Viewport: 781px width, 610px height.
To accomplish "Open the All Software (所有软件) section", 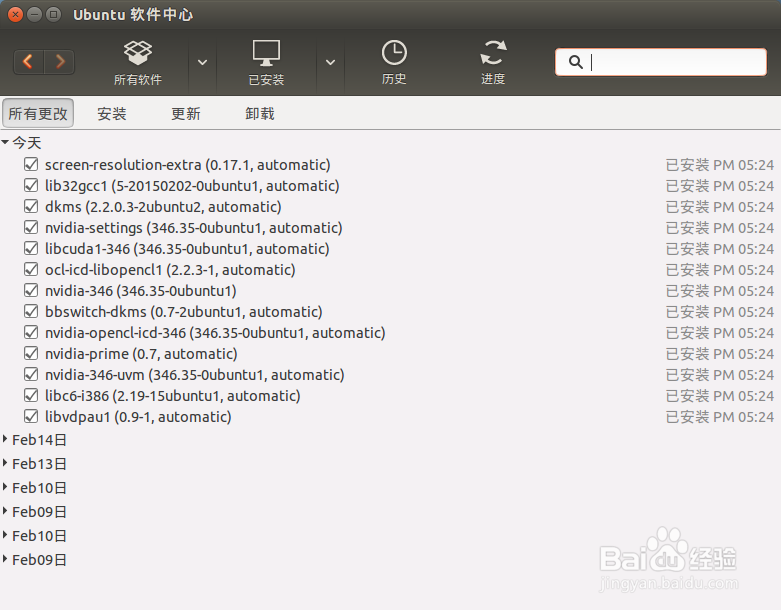I will tap(138, 63).
